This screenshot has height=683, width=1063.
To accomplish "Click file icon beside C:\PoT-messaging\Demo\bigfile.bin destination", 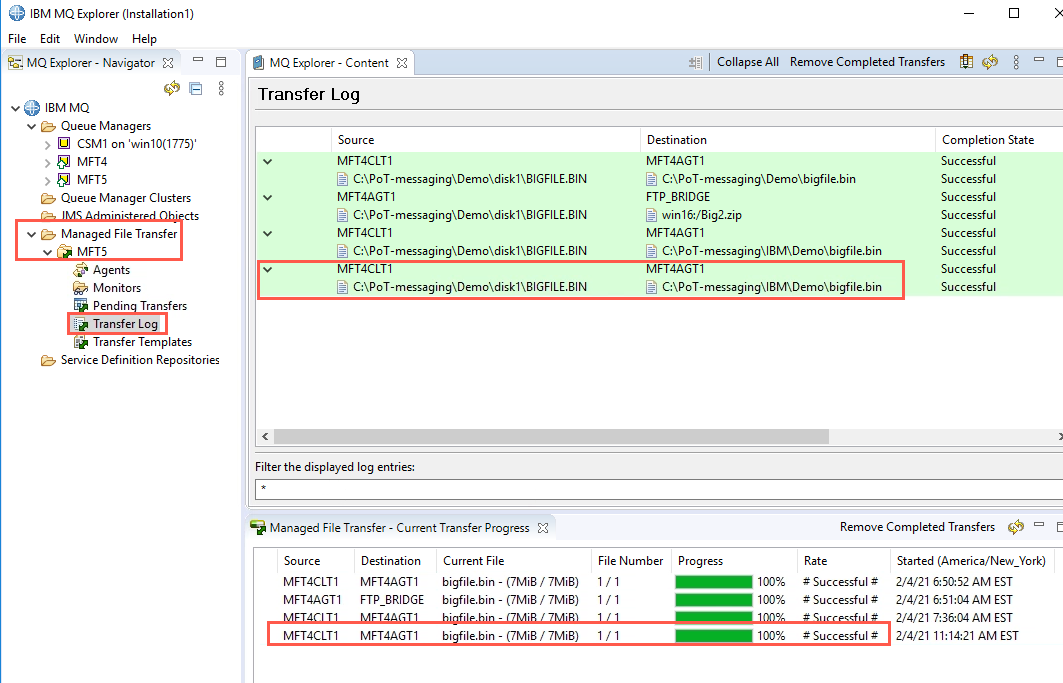I will coord(651,179).
